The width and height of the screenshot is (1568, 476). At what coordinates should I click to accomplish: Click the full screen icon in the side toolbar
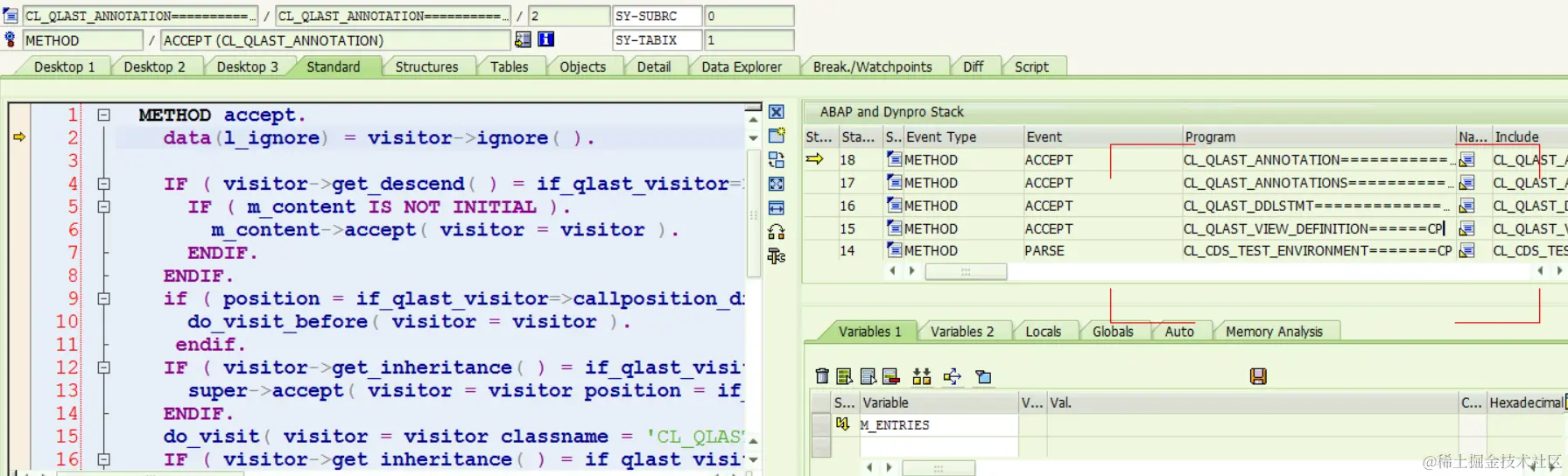776,184
